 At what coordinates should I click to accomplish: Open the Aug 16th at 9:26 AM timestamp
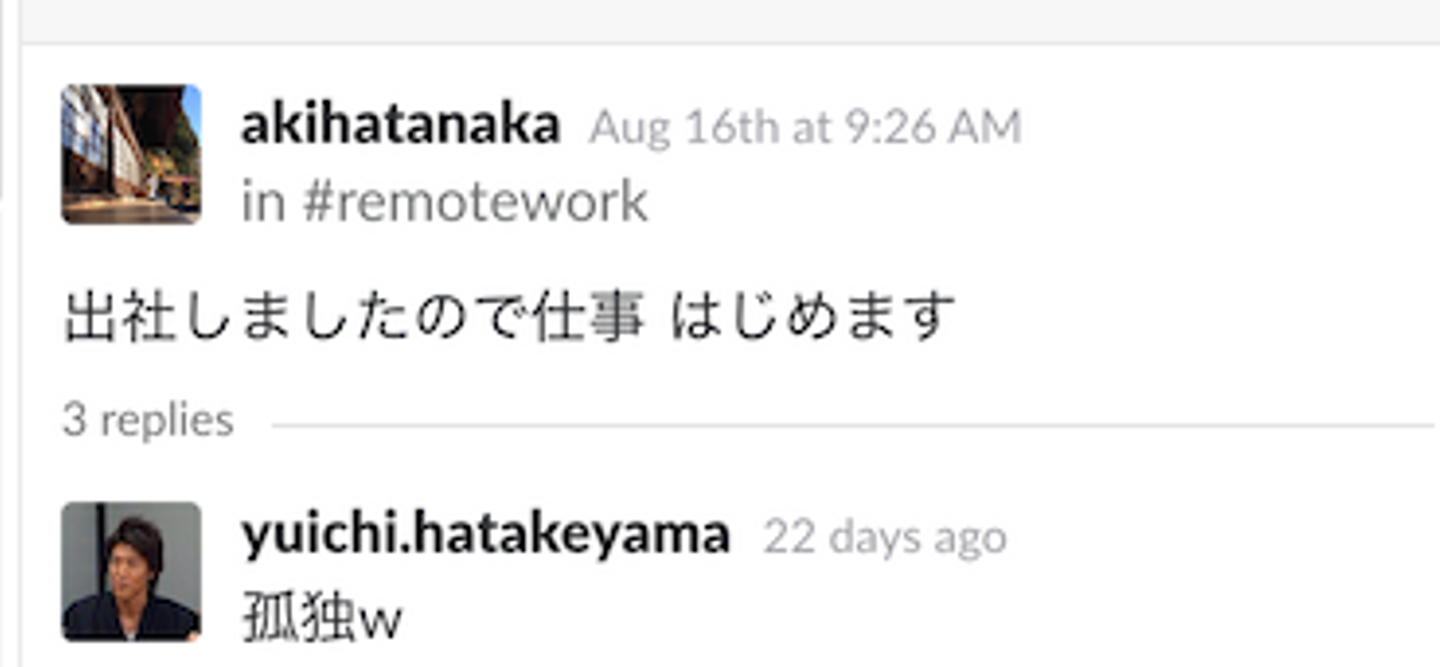click(x=805, y=128)
